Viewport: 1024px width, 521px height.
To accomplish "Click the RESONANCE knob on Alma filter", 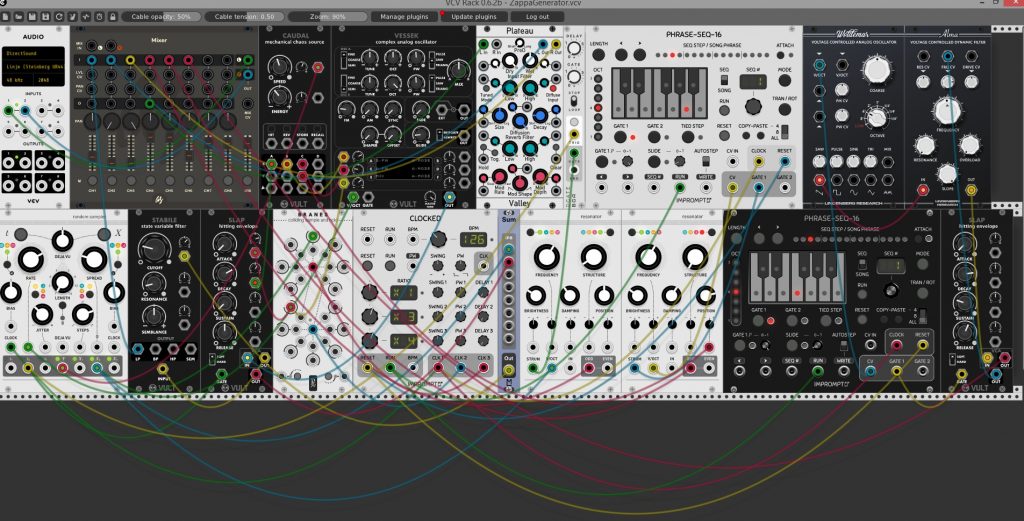I will [x=924, y=144].
